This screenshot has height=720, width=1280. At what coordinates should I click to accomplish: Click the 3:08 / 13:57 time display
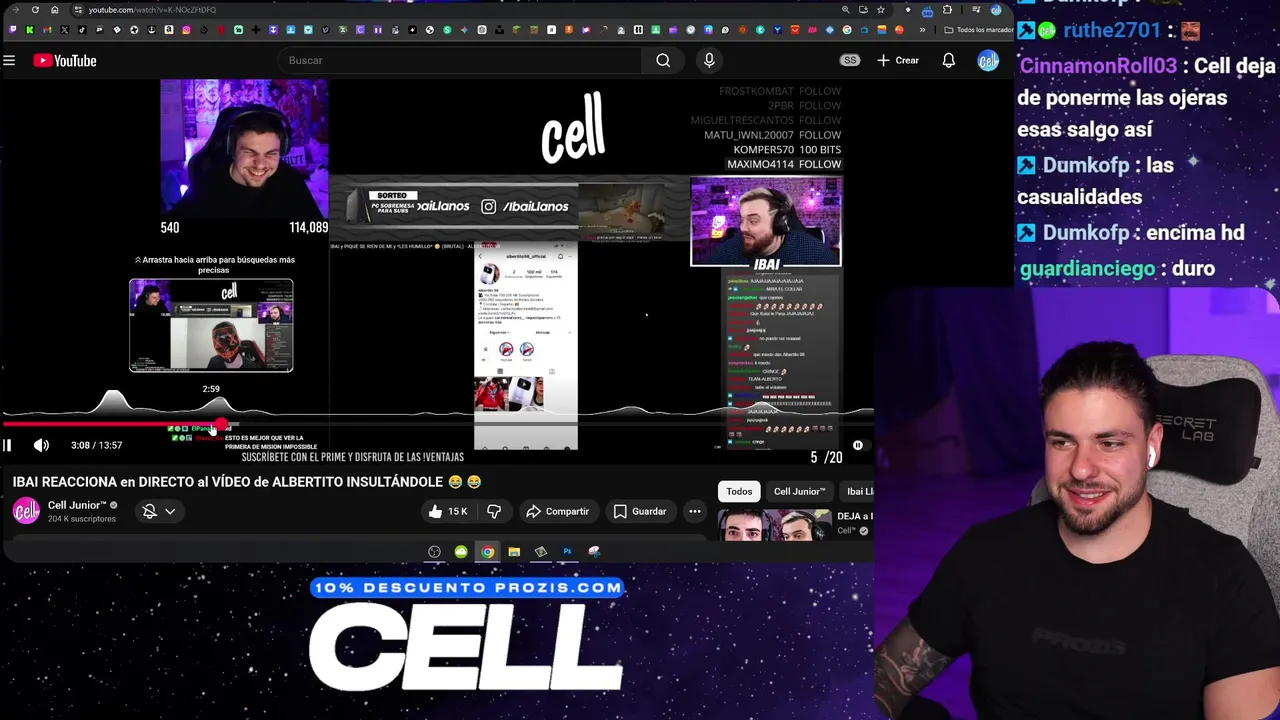[97, 445]
